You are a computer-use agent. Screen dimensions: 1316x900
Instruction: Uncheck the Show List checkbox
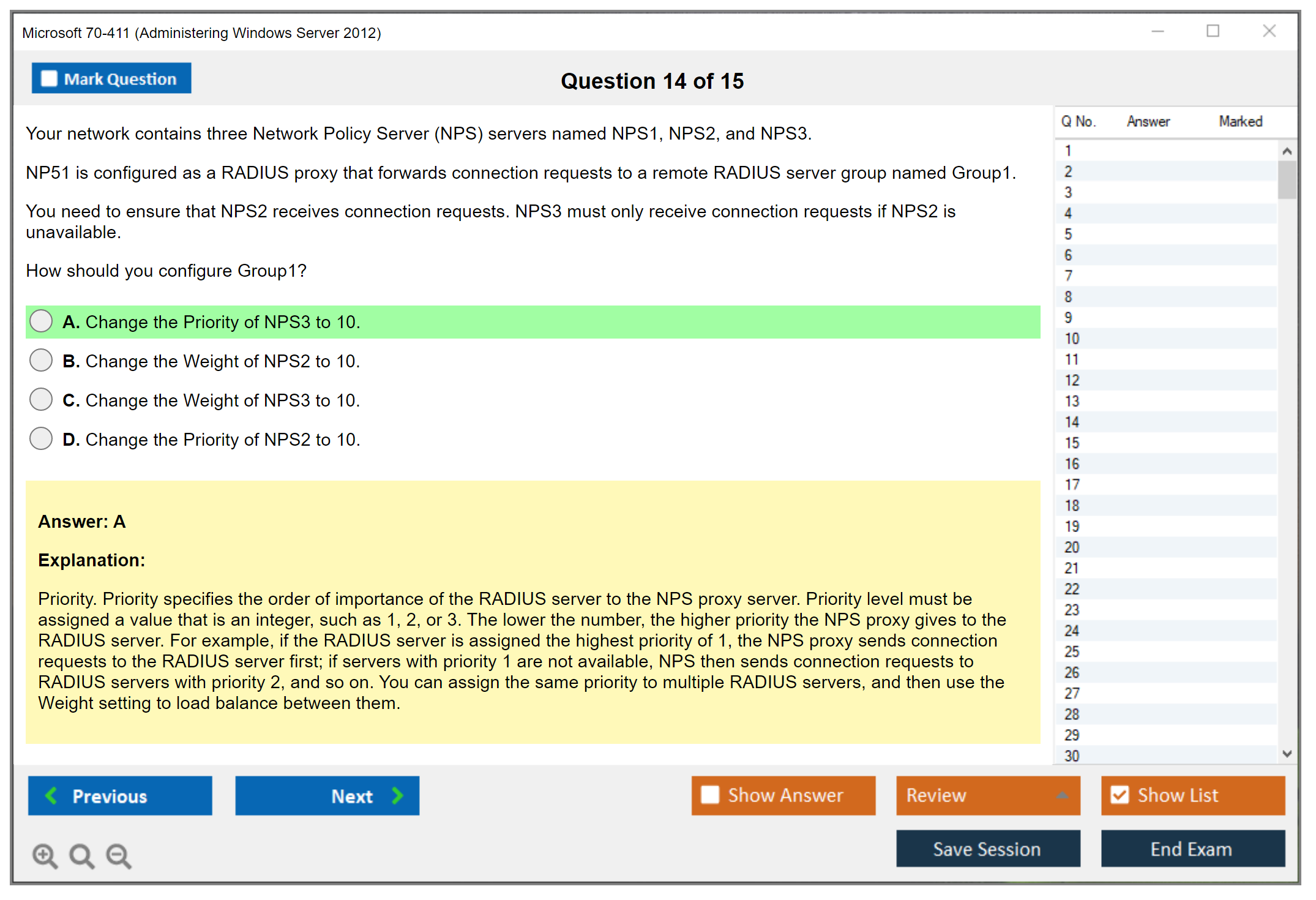(1120, 795)
